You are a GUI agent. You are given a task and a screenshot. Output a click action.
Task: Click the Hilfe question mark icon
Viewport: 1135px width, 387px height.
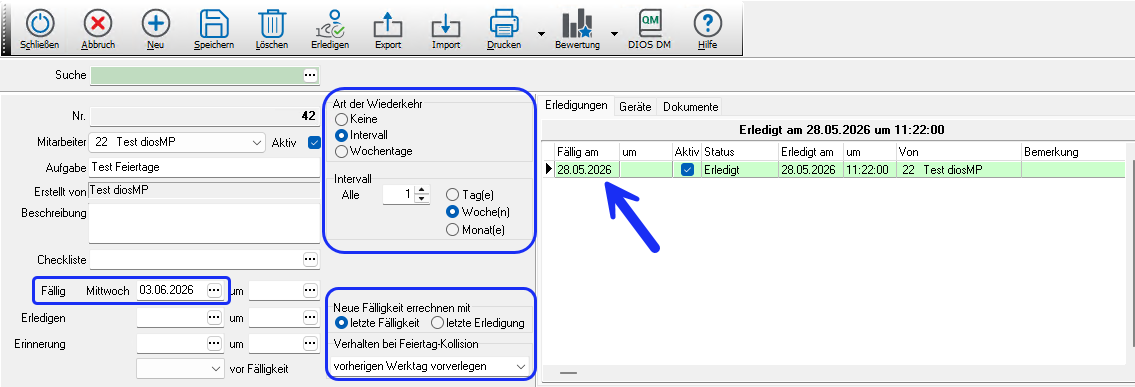707,23
